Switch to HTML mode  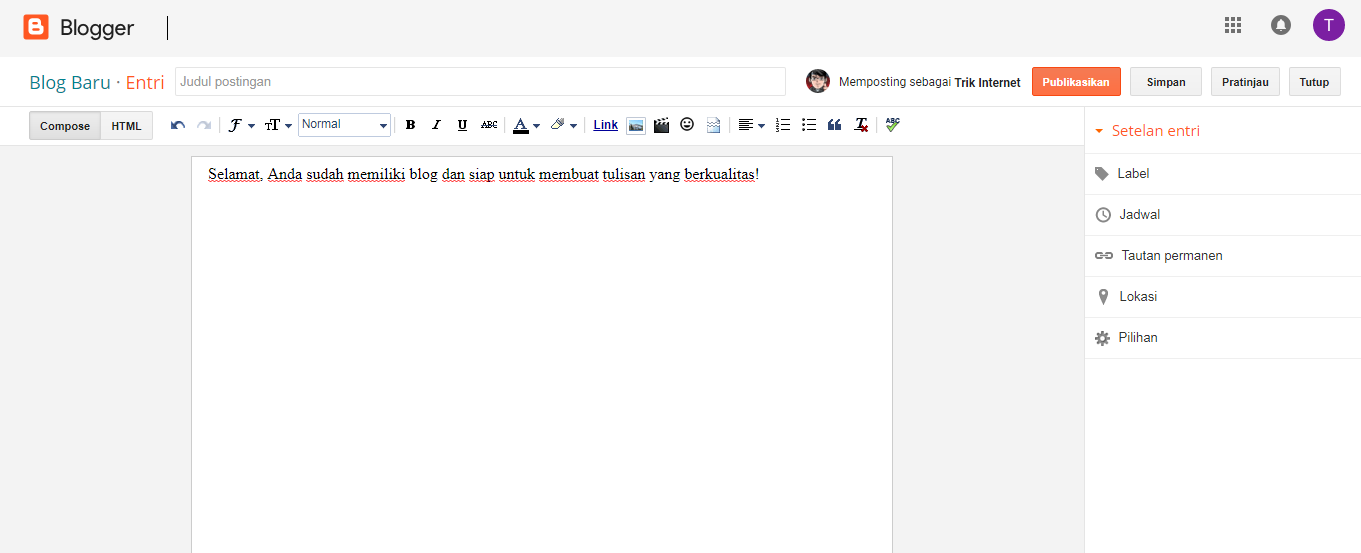(x=127, y=126)
